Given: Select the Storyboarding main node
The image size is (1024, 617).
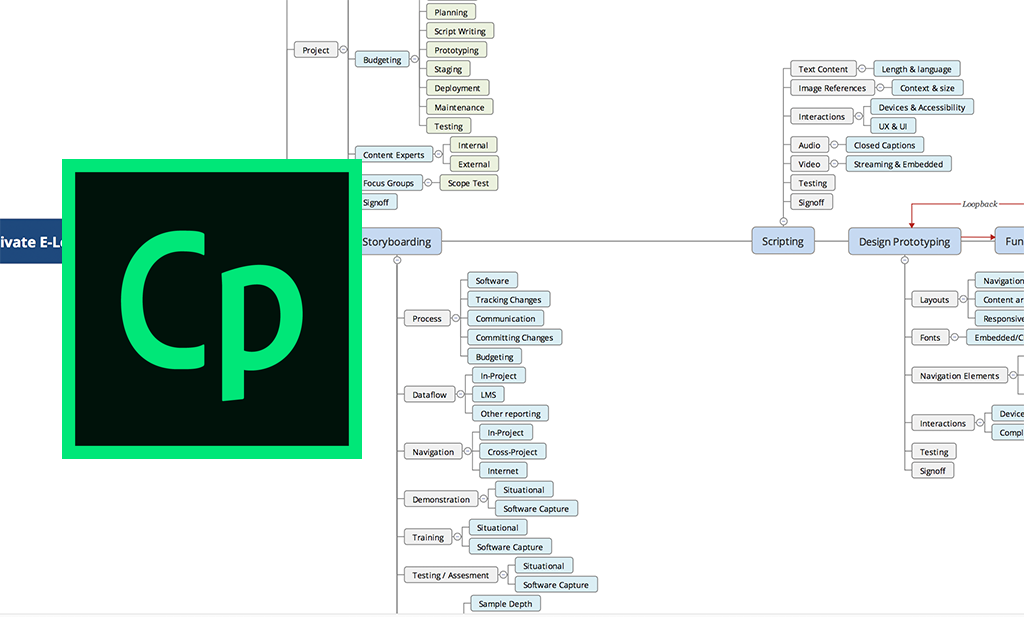Looking at the screenshot, I should pyautogui.click(x=400, y=242).
